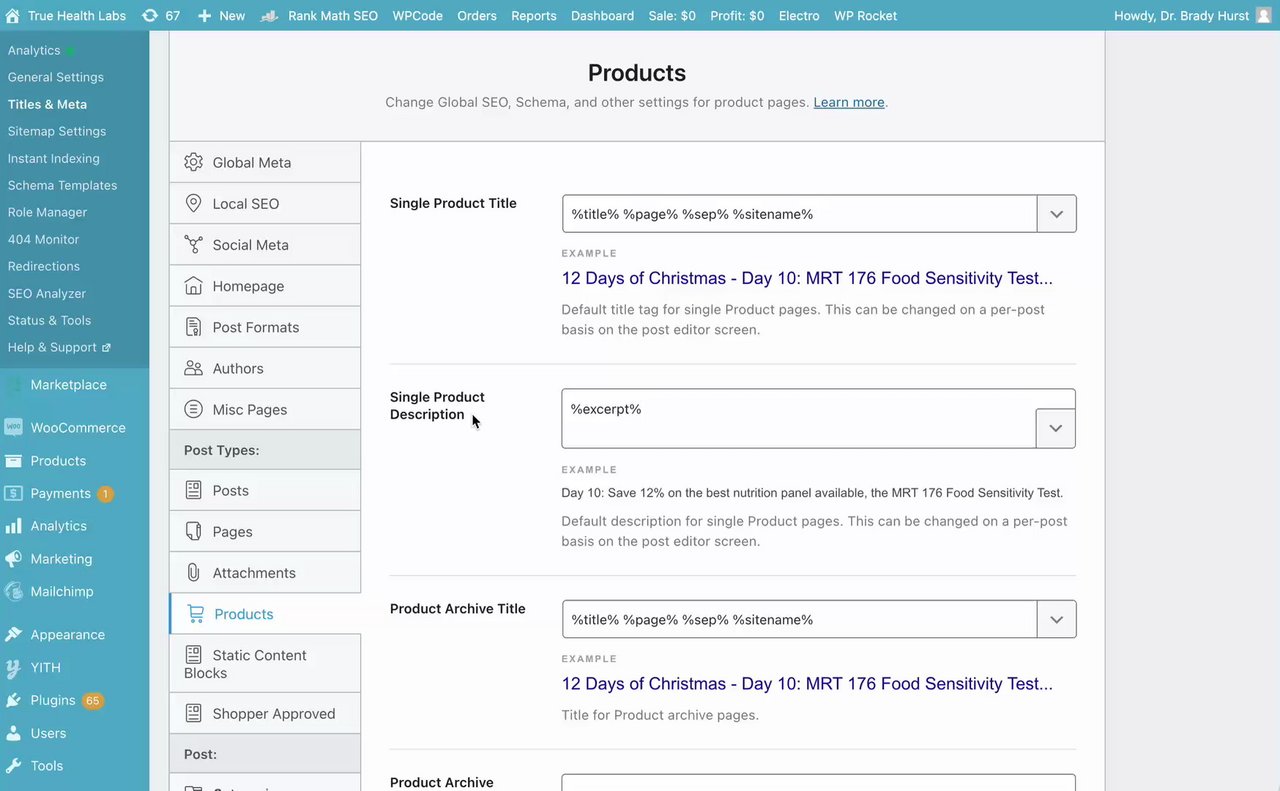The height and width of the screenshot is (791, 1280).
Task: Click the updates refresh icon in admin bar
Action: tap(150, 15)
